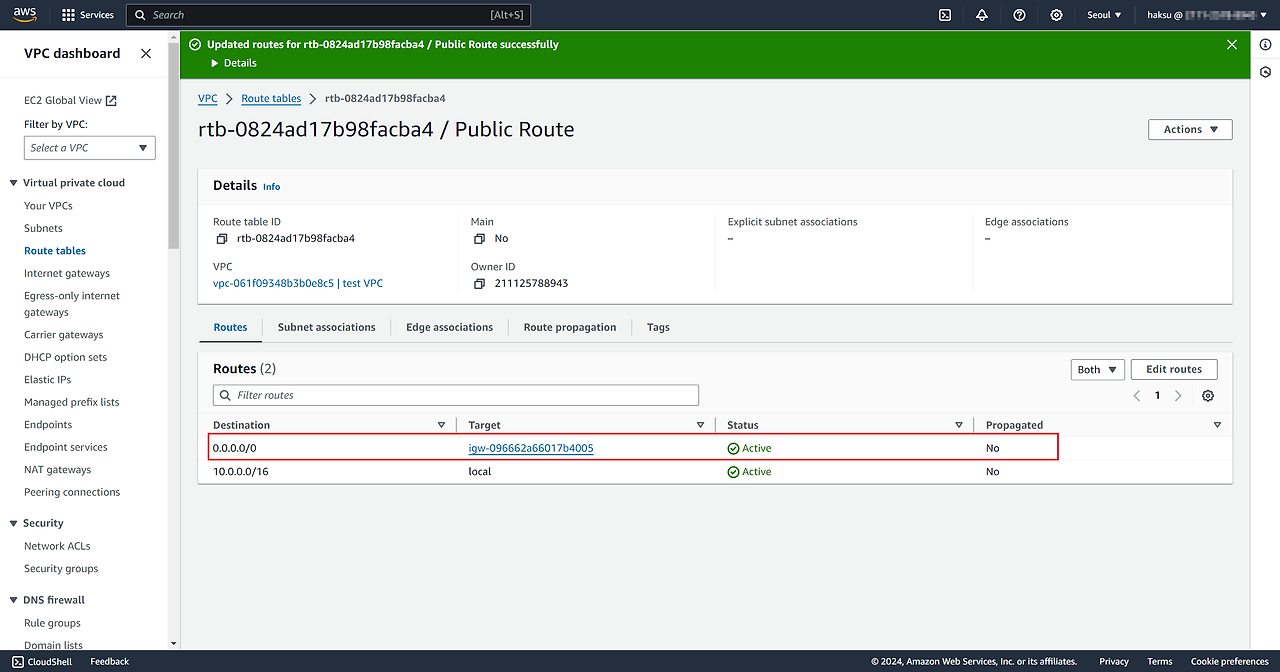Open the igw-096662a66017b4005 target link
The image size is (1280, 672).
coord(530,448)
